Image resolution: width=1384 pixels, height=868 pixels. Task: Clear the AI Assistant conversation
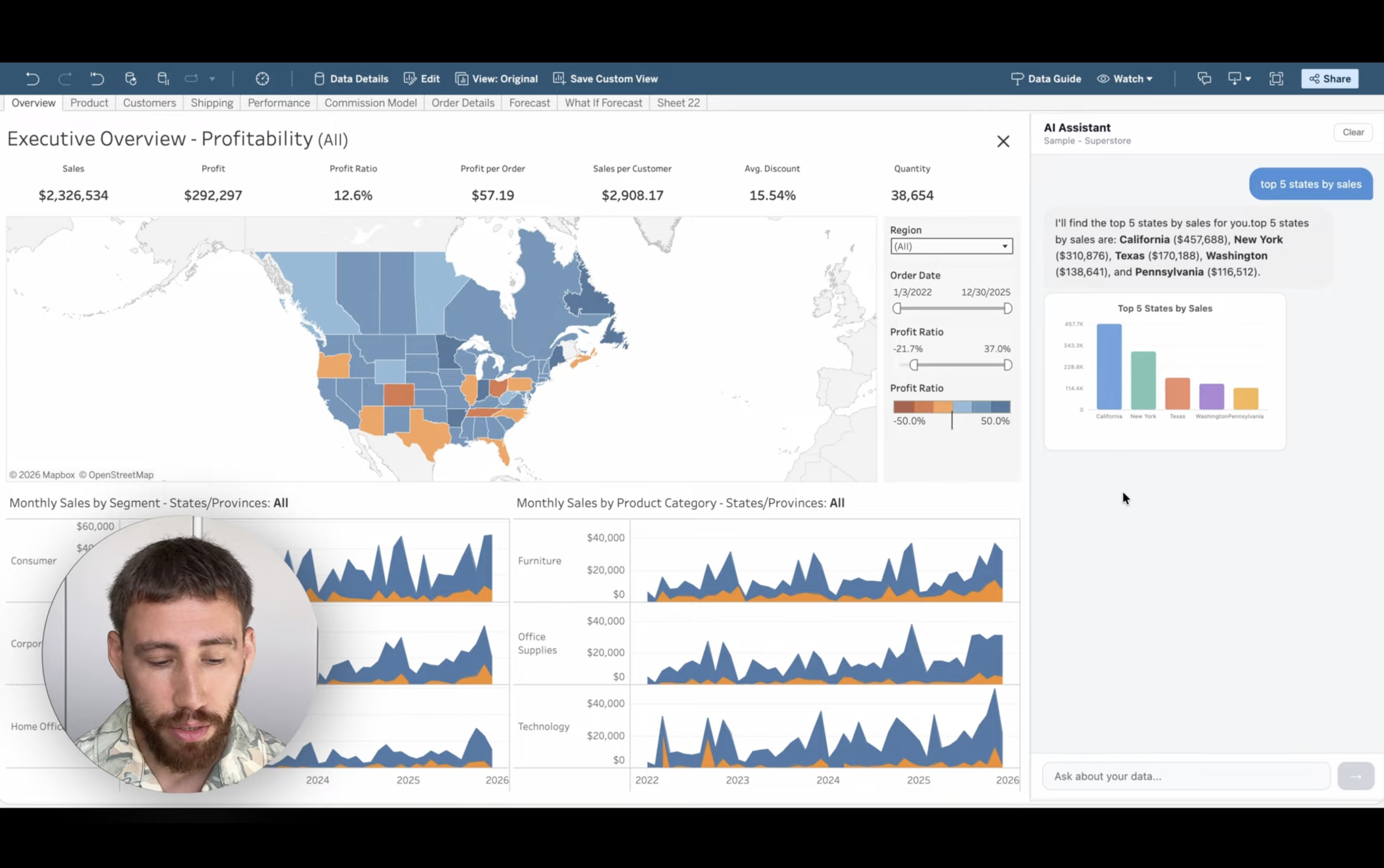(x=1352, y=131)
